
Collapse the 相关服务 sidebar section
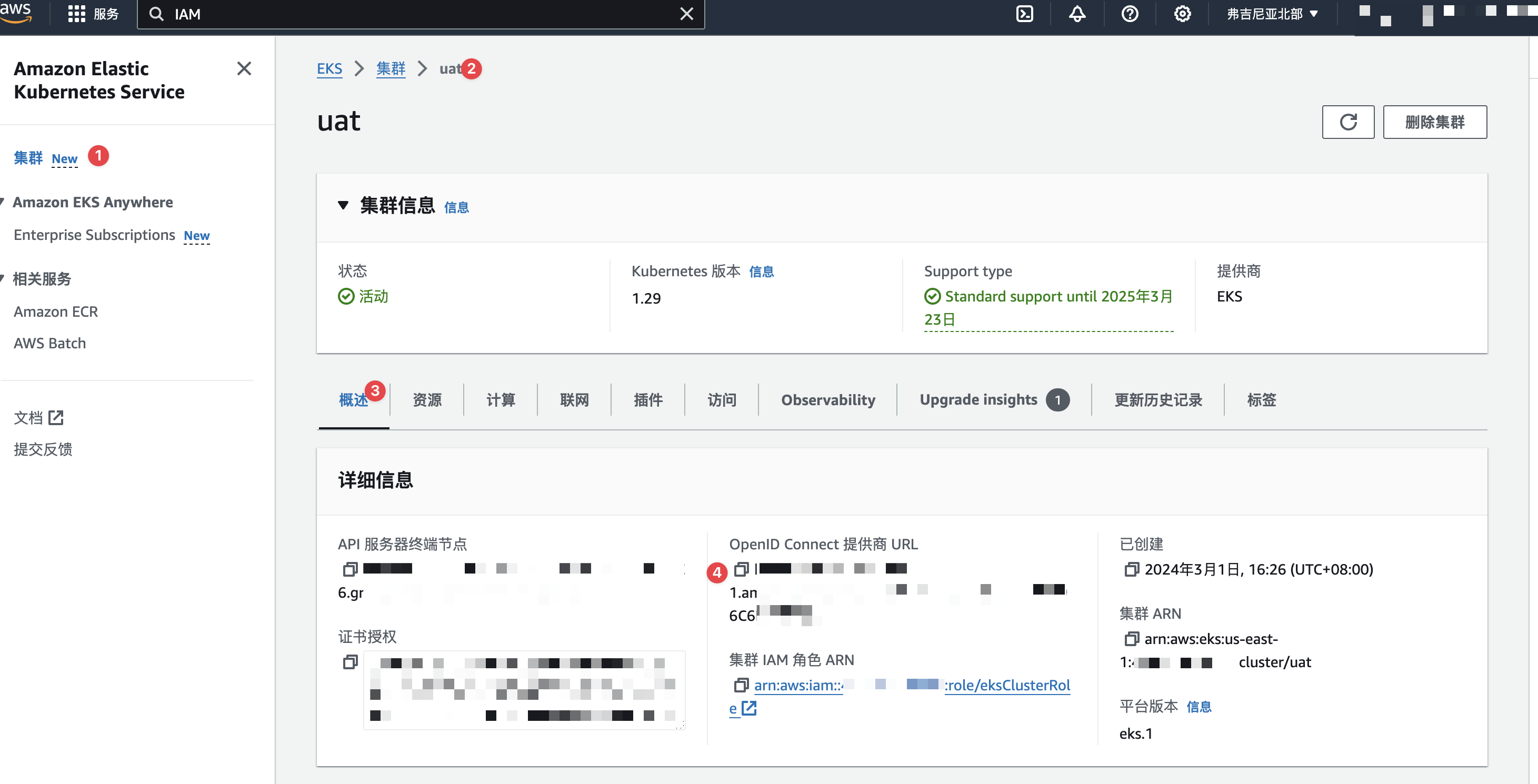[3, 278]
